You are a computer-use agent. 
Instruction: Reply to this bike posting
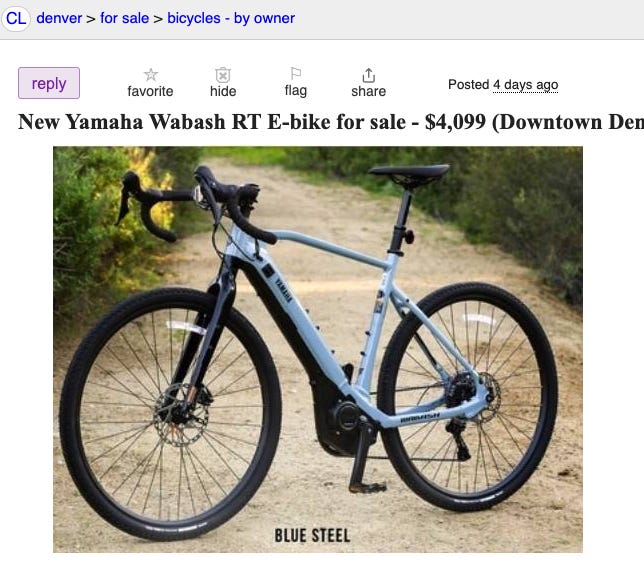click(x=49, y=83)
